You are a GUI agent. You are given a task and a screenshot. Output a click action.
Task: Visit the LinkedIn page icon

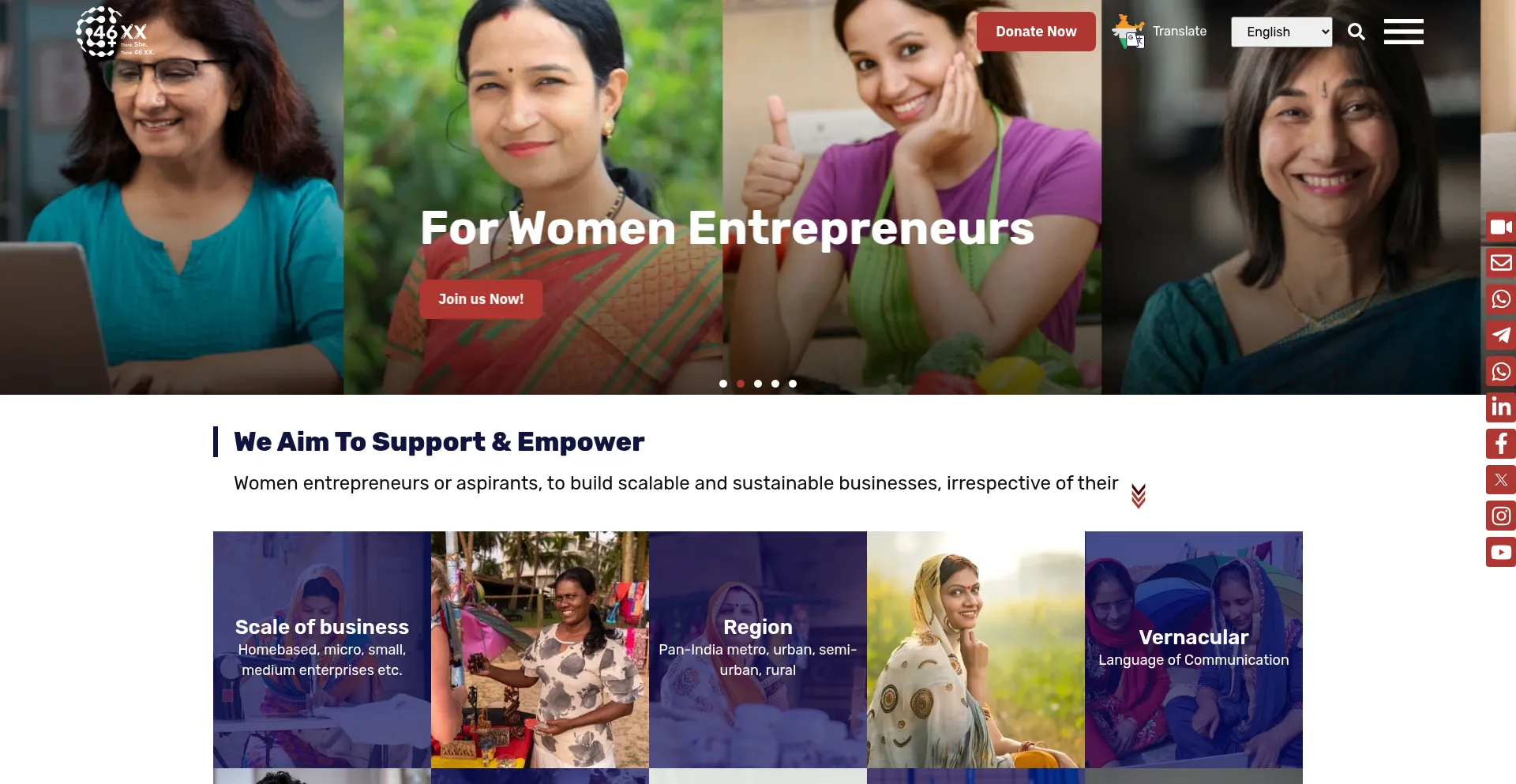point(1500,407)
